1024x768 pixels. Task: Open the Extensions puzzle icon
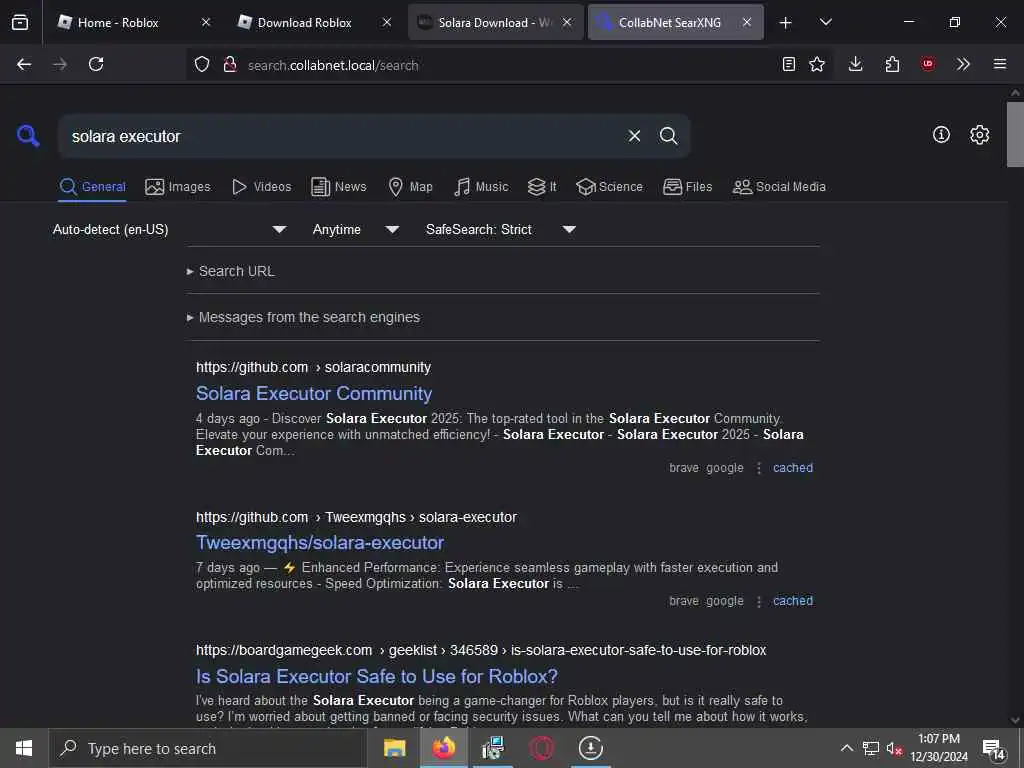pos(892,64)
